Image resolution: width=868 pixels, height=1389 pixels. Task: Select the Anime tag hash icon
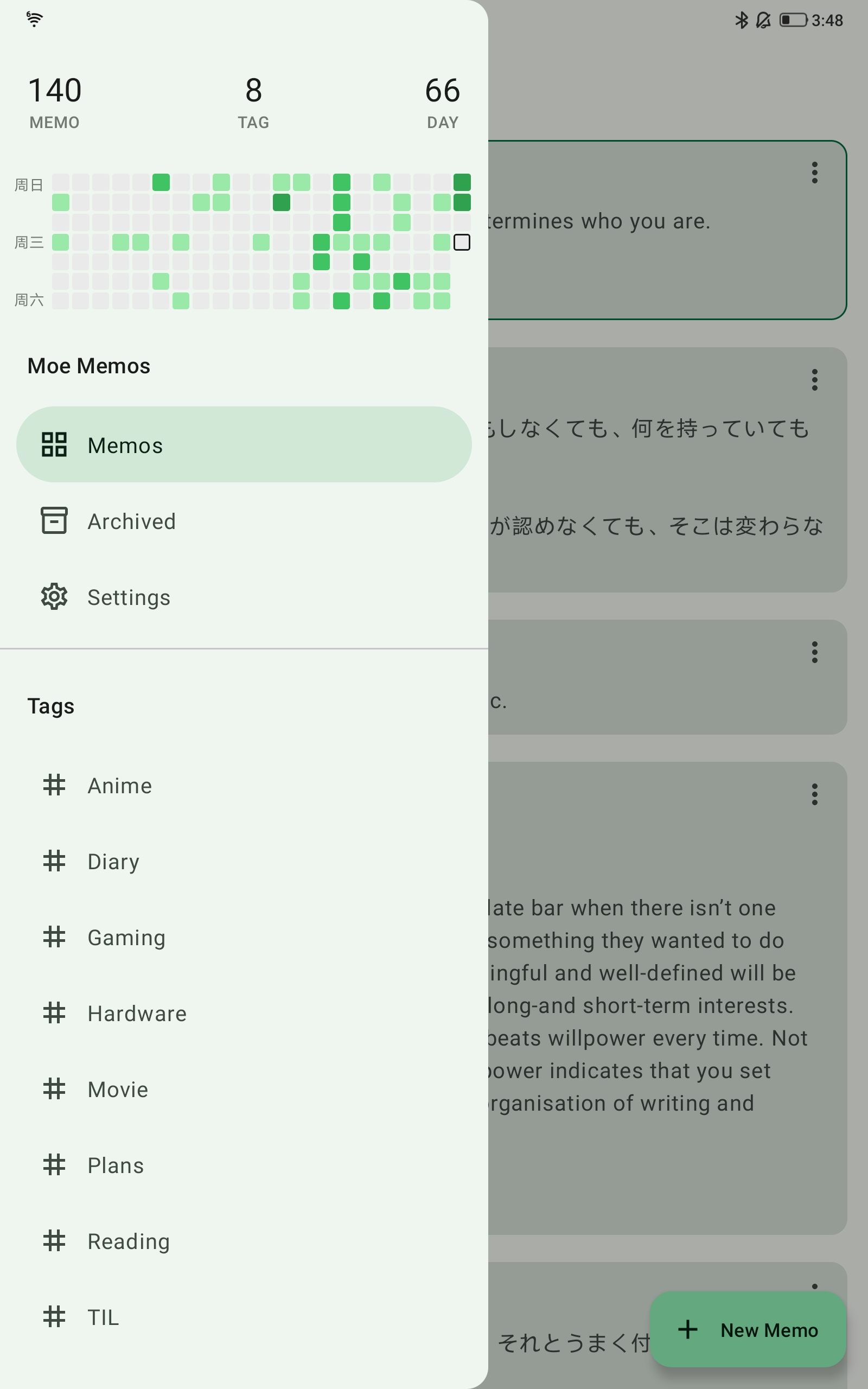tap(55, 785)
